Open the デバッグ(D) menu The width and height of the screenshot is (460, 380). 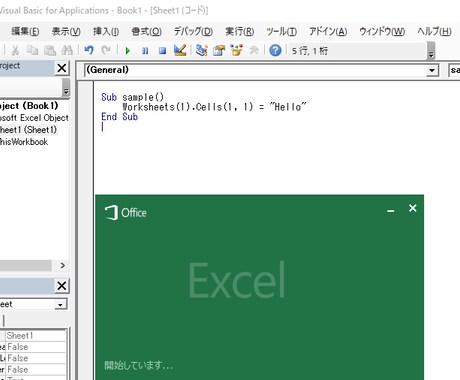tap(193, 31)
